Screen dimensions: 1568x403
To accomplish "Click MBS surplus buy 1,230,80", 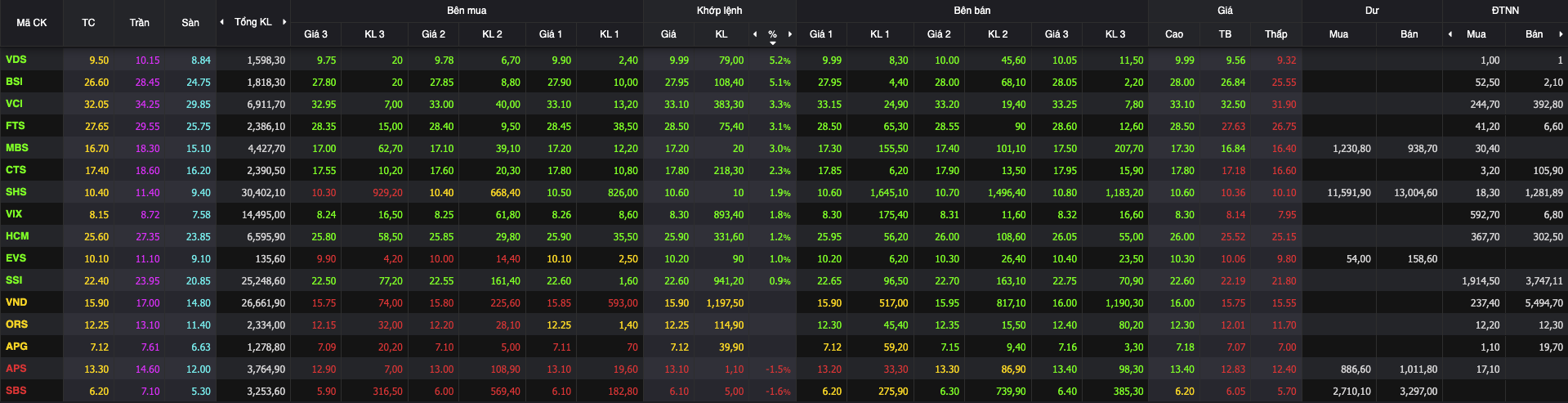I will (x=1351, y=149).
